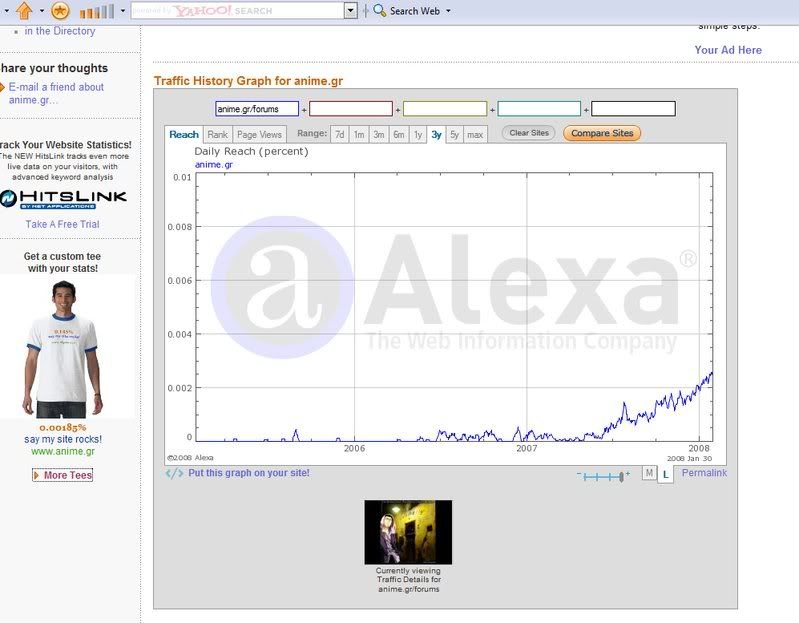Click the graph zoom slider handle
Screen dimensions: 799x623
[x=621, y=477]
